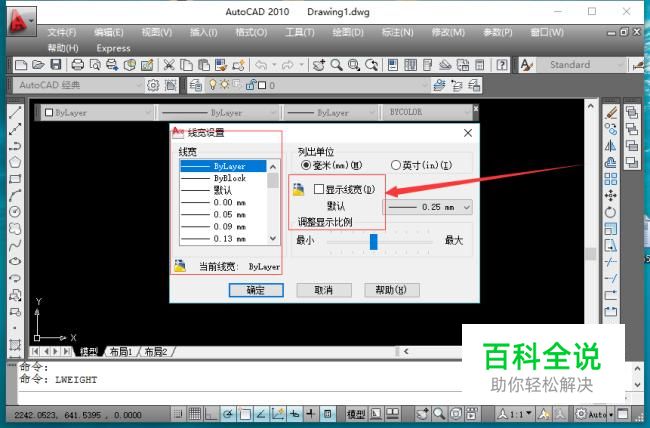Click the workspace settings gear icon
This screenshot has width=650, height=428.
click(x=153, y=85)
